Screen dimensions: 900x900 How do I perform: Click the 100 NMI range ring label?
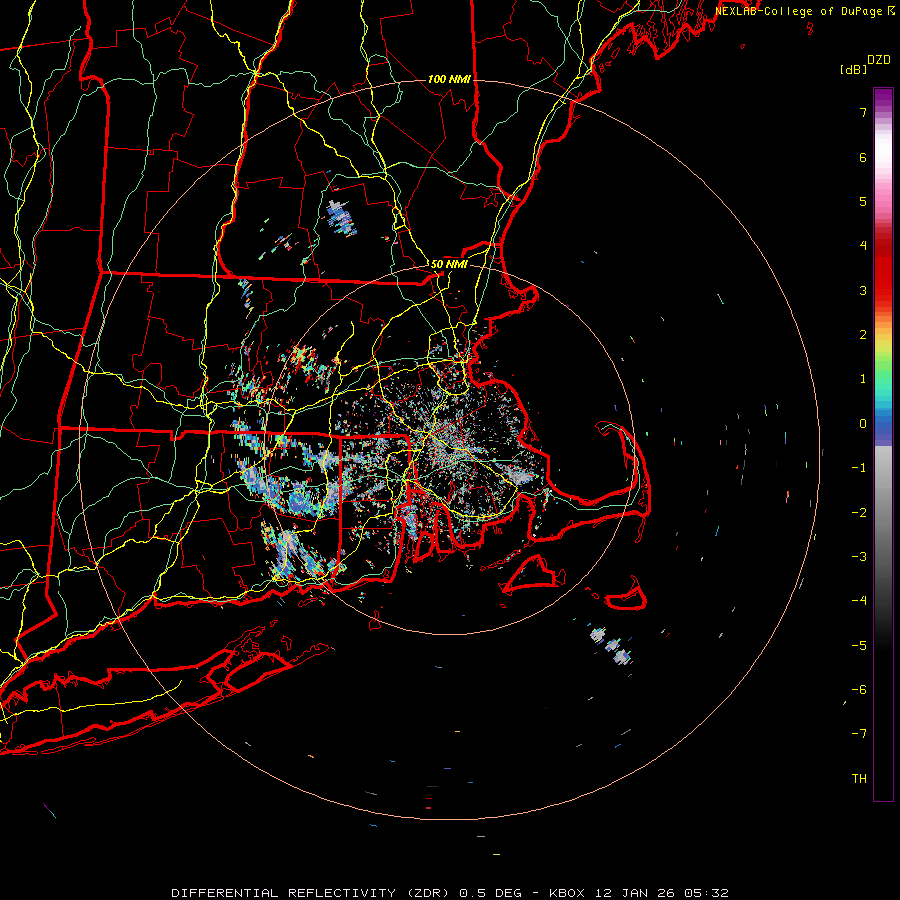[x=449, y=79]
